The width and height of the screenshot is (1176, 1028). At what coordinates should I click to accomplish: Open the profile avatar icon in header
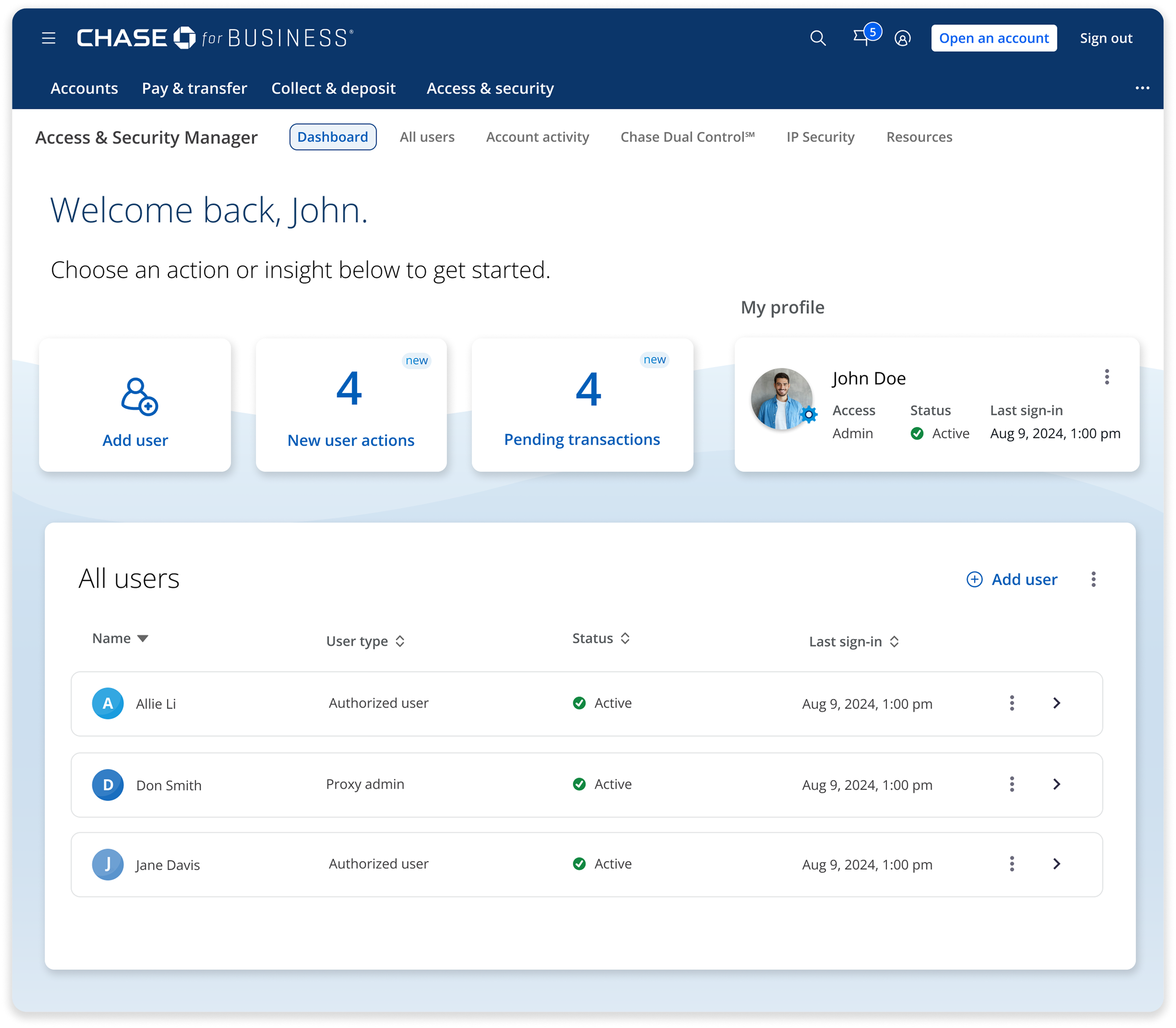point(903,38)
